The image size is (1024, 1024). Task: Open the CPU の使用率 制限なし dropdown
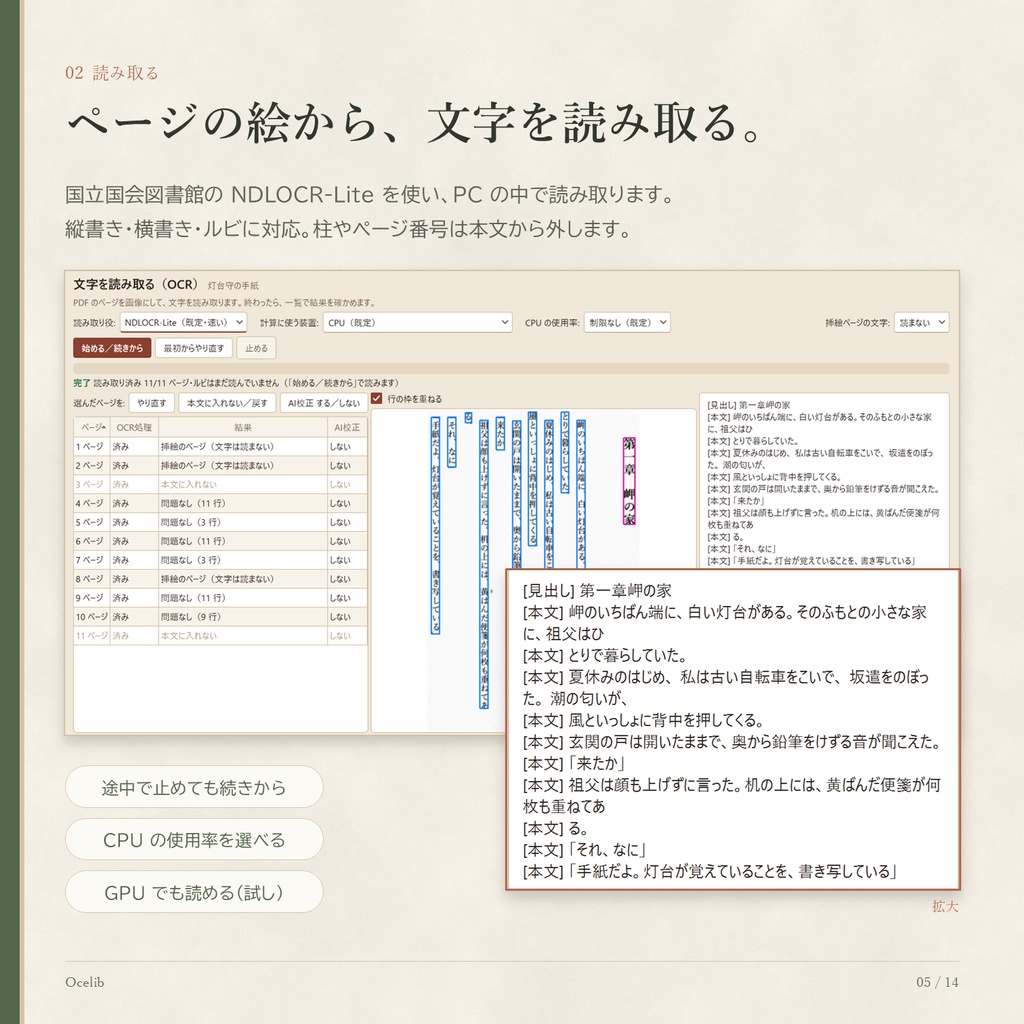pyautogui.click(x=627, y=323)
